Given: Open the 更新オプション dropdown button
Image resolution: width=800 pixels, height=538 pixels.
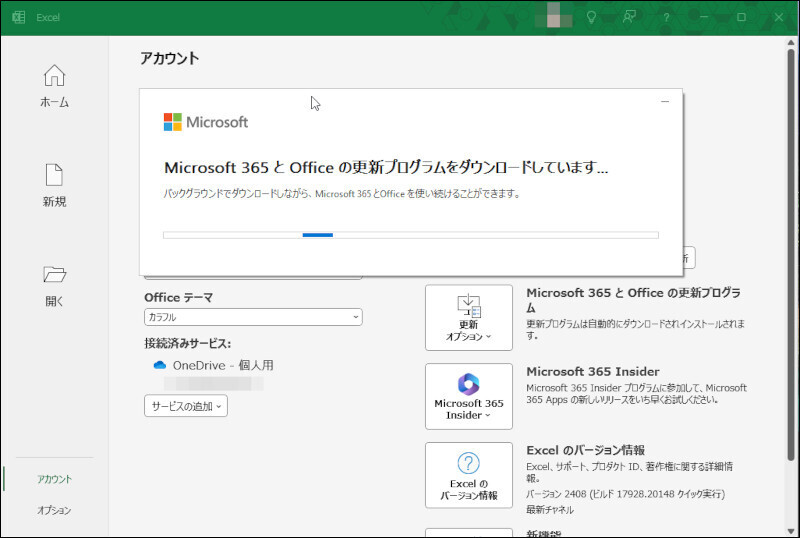Looking at the screenshot, I should tap(468, 317).
